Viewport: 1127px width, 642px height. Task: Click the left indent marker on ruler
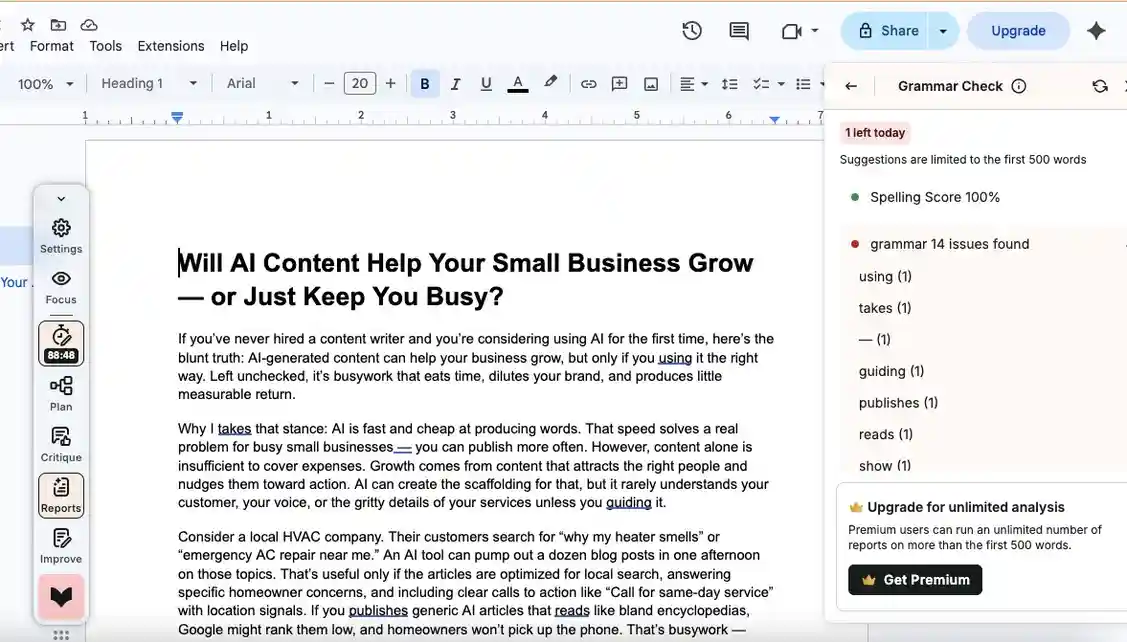pos(177,117)
